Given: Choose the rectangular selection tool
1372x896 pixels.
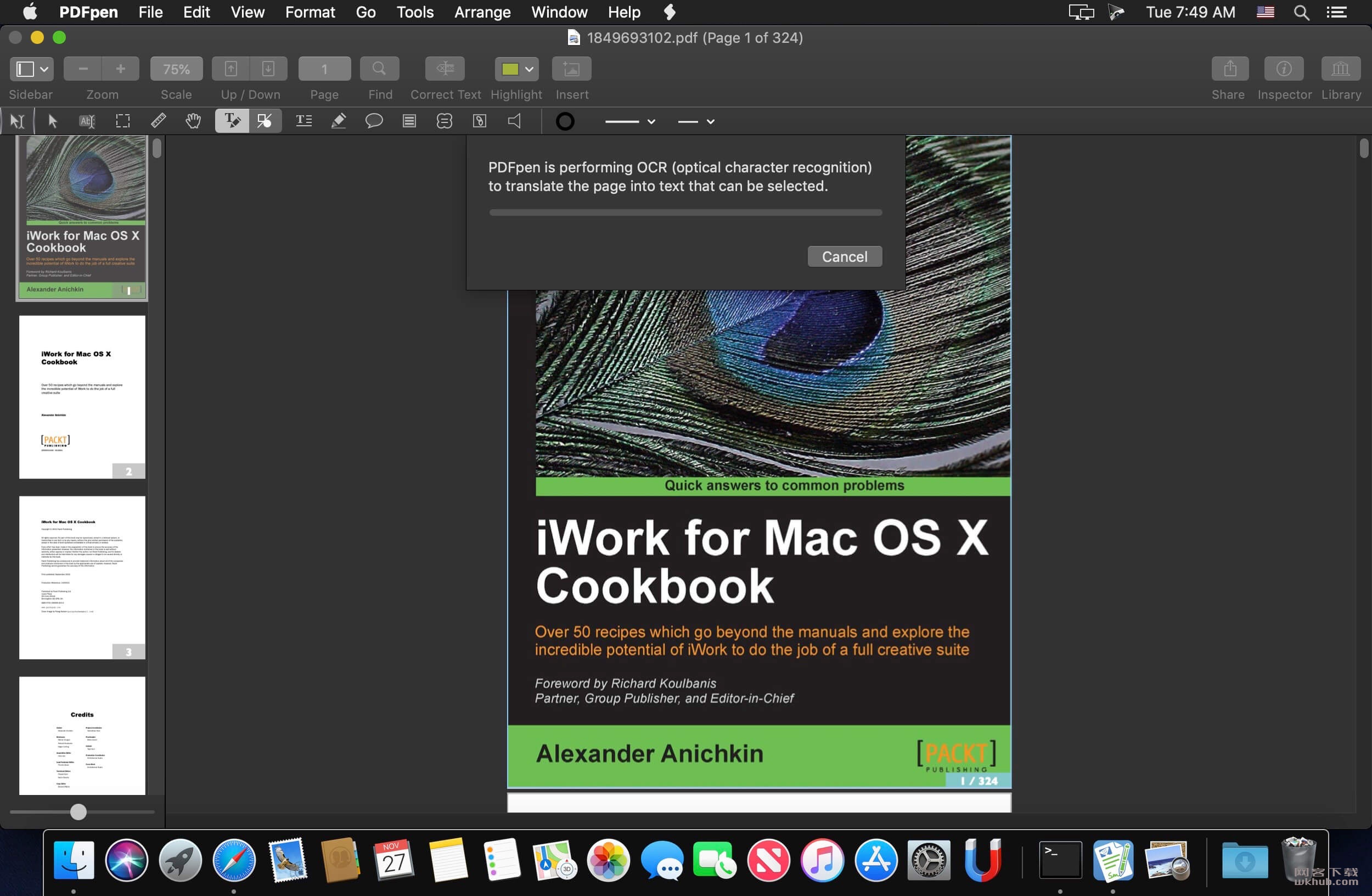Looking at the screenshot, I should pos(123,121).
